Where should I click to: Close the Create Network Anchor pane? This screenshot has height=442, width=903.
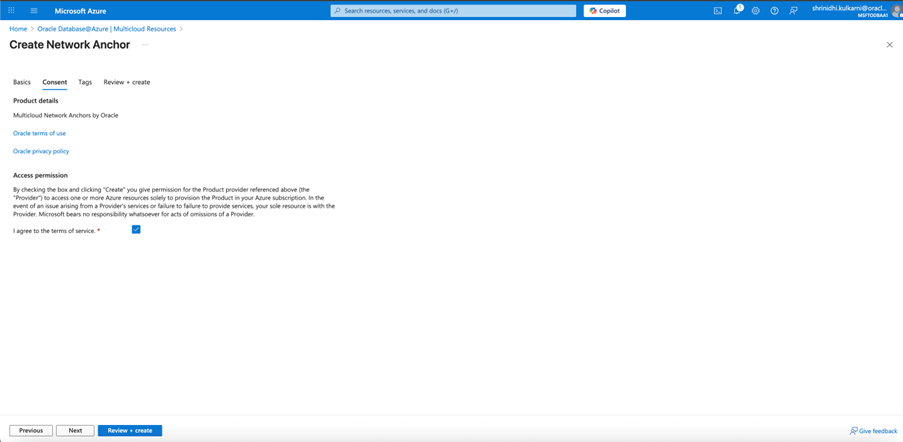click(889, 45)
